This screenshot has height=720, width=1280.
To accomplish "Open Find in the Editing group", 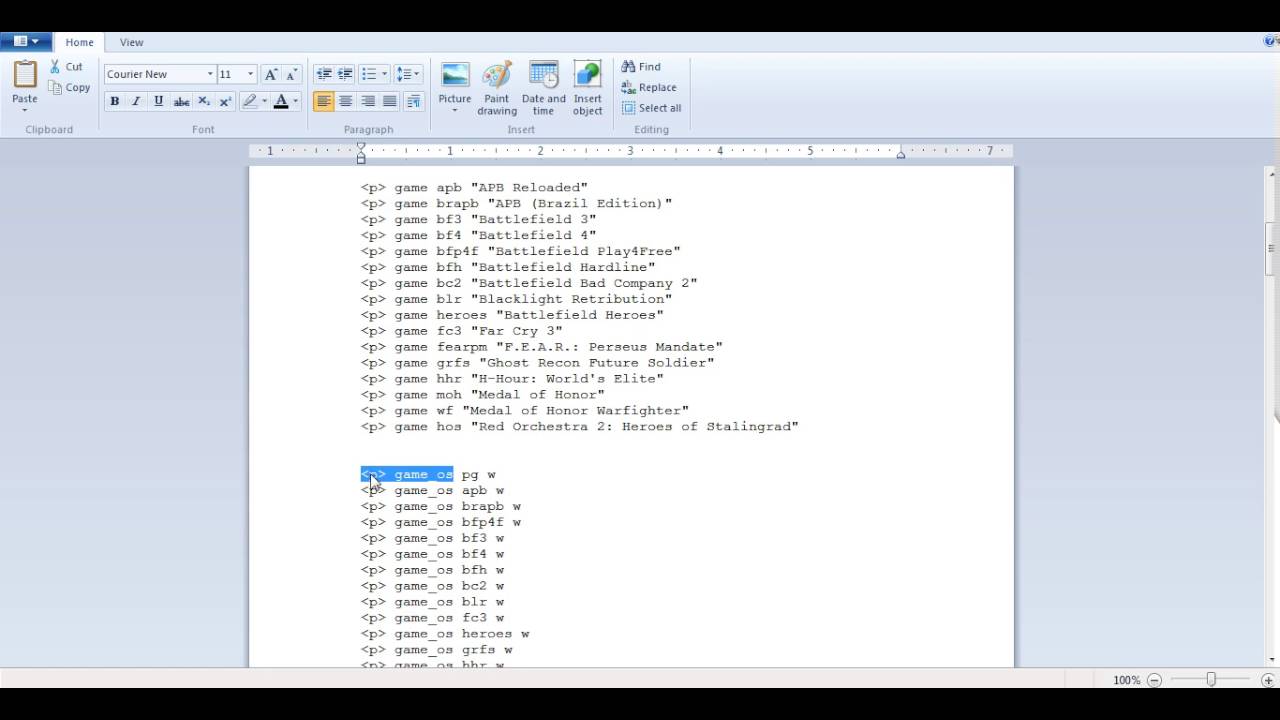I will pyautogui.click(x=641, y=67).
